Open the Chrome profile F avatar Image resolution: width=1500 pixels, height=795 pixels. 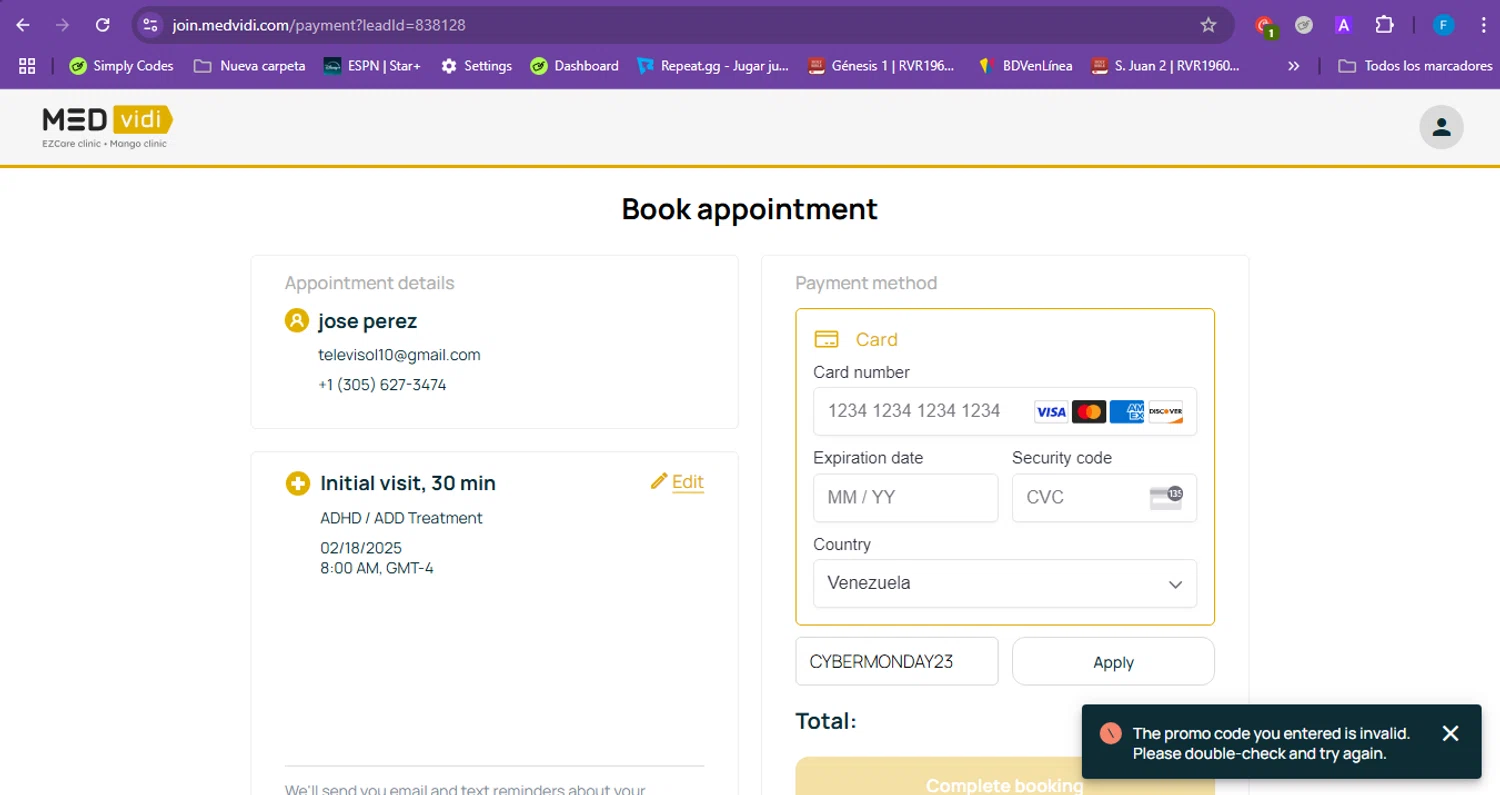coord(1443,25)
